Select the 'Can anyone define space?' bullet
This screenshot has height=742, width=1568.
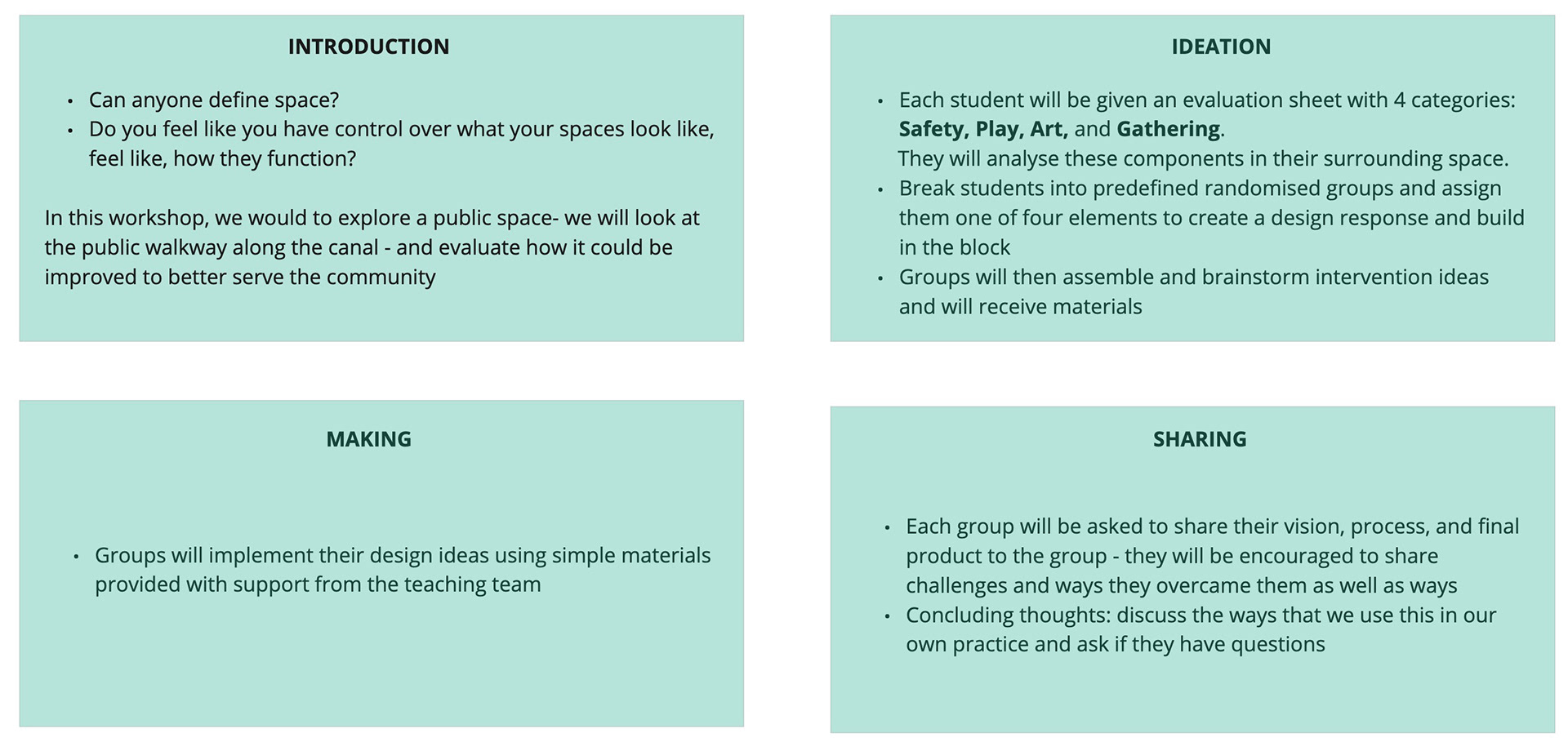click(213, 100)
